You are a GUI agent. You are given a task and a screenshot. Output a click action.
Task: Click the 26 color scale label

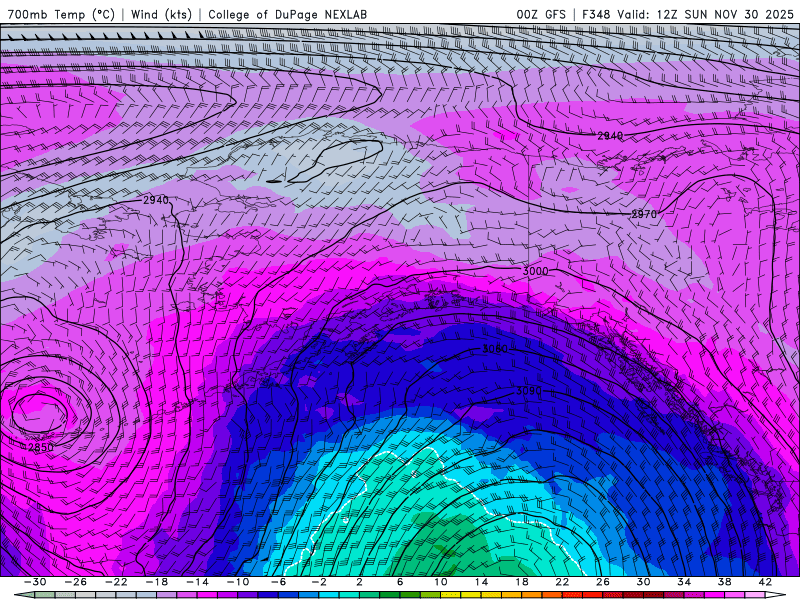pos(603,582)
